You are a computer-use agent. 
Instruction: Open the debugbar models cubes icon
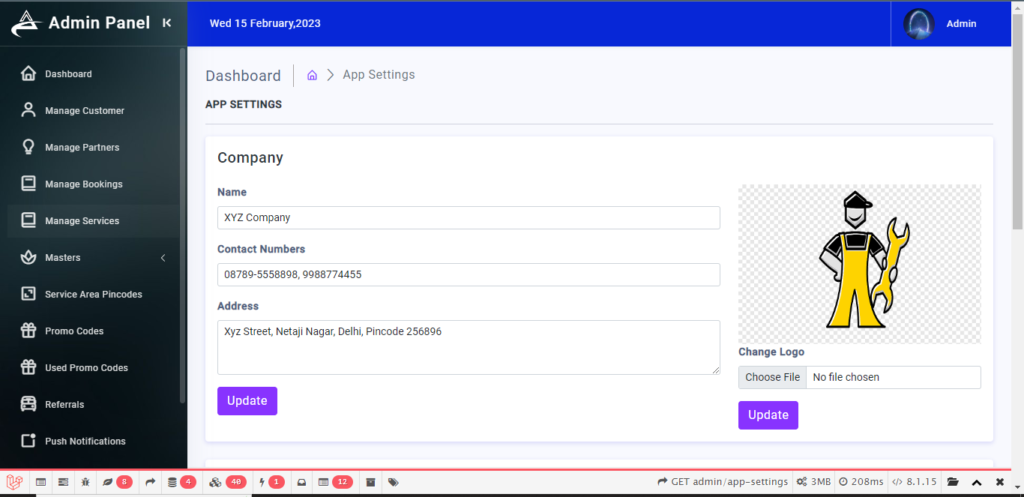point(216,482)
